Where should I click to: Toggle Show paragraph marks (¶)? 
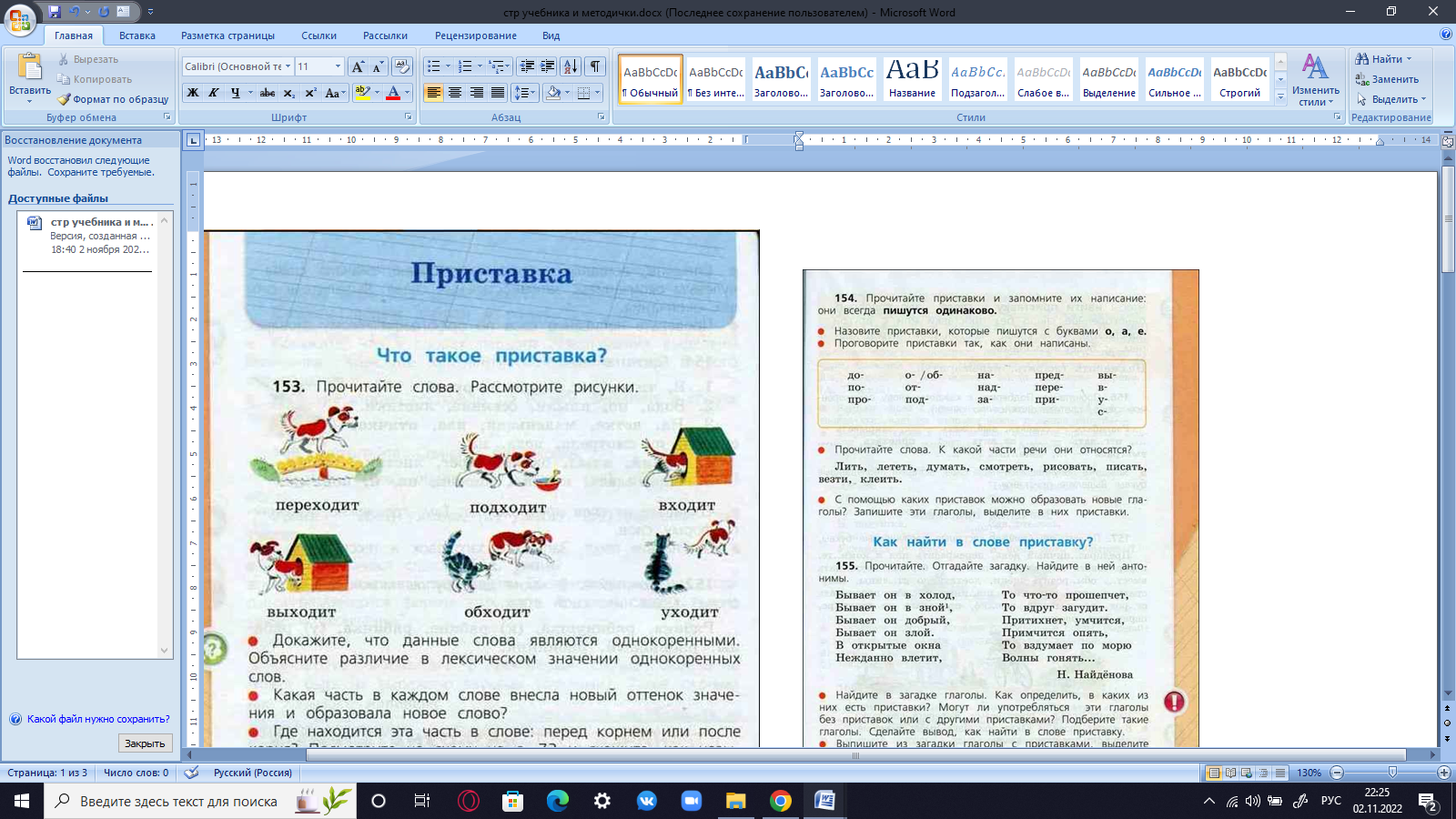[595, 66]
